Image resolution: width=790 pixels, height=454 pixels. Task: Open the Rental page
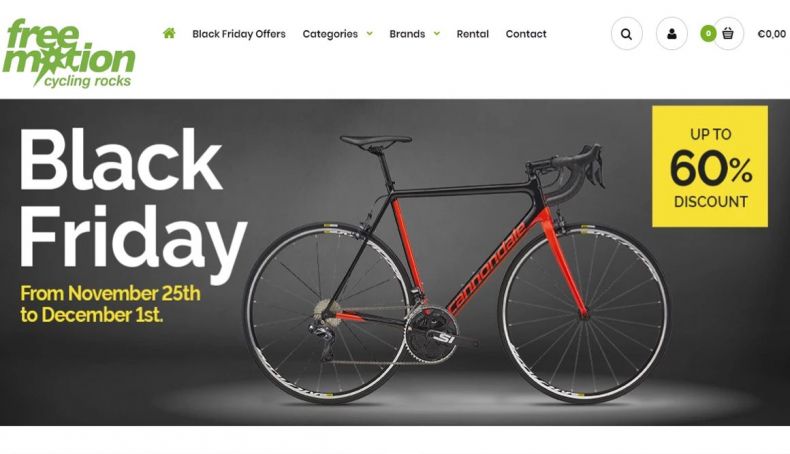point(473,34)
